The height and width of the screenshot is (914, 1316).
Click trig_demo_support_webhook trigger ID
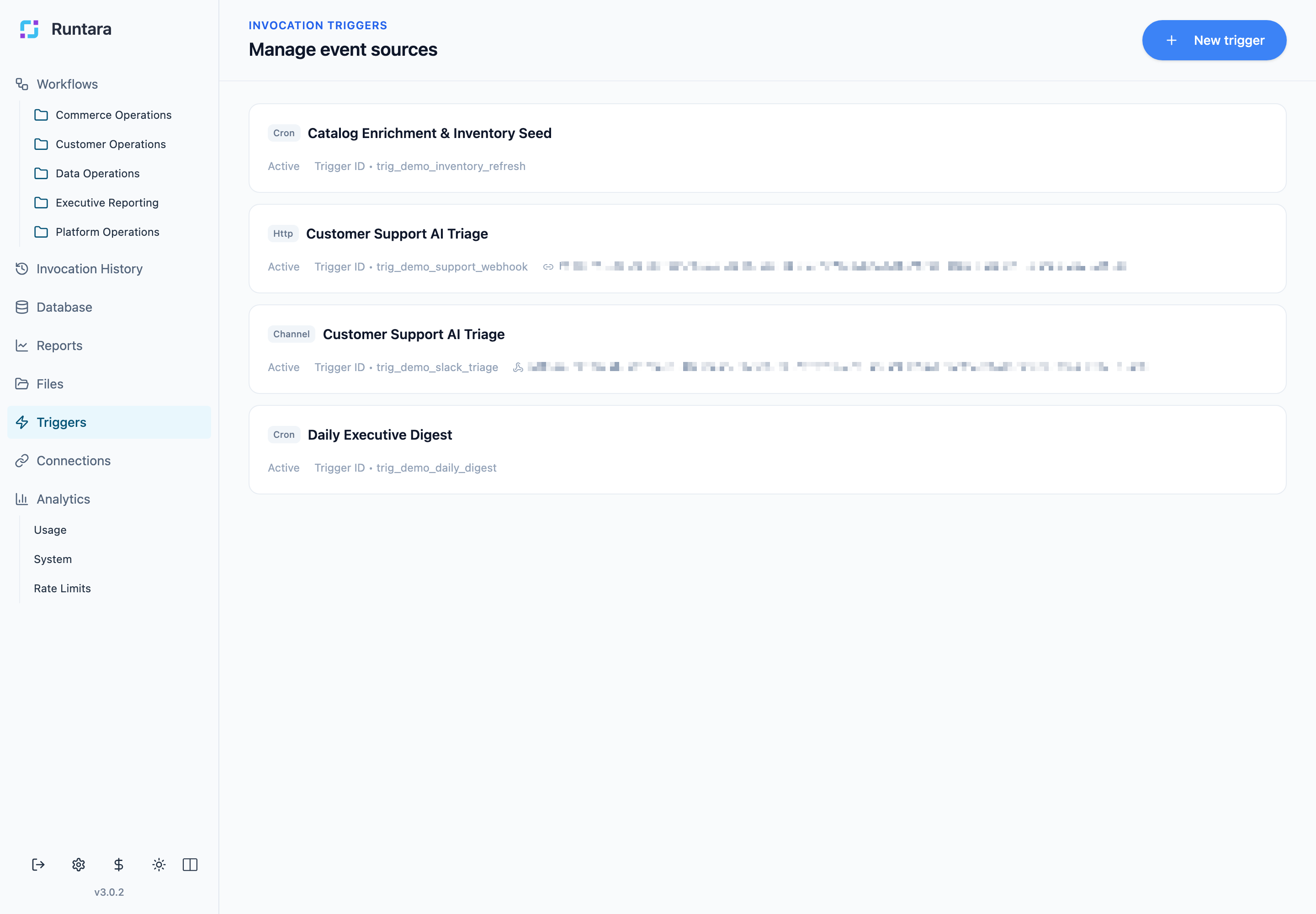tap(452, 267)
